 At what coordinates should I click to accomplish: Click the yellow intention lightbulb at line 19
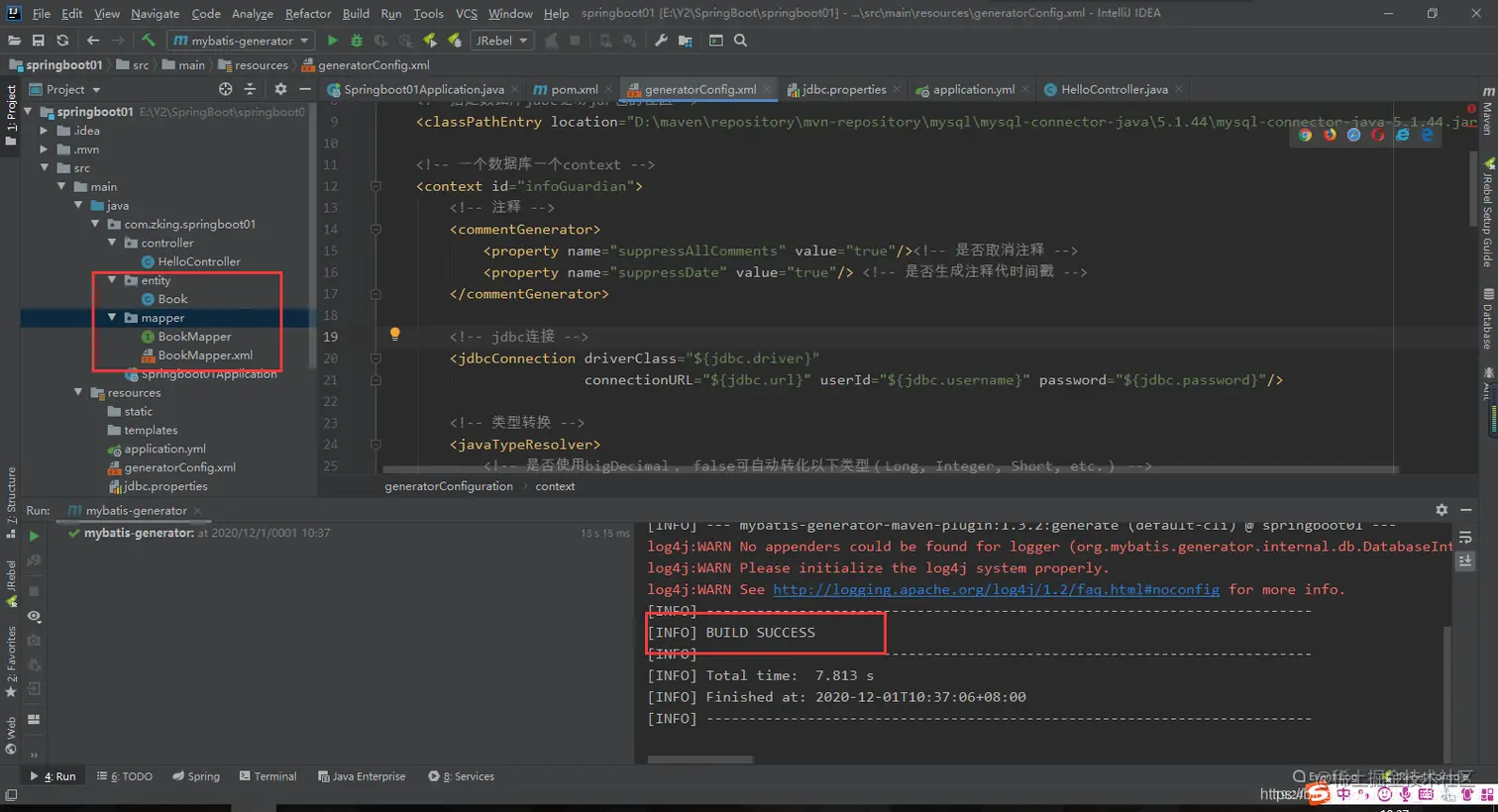tap(394, 335)
